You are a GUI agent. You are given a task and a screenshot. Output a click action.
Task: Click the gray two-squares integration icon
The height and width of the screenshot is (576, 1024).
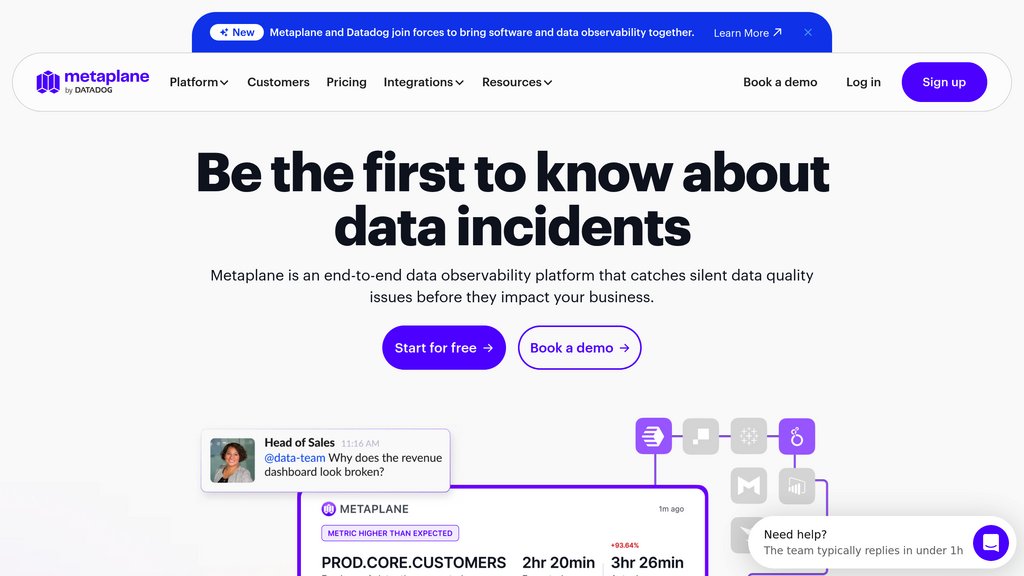coord(701,436)
